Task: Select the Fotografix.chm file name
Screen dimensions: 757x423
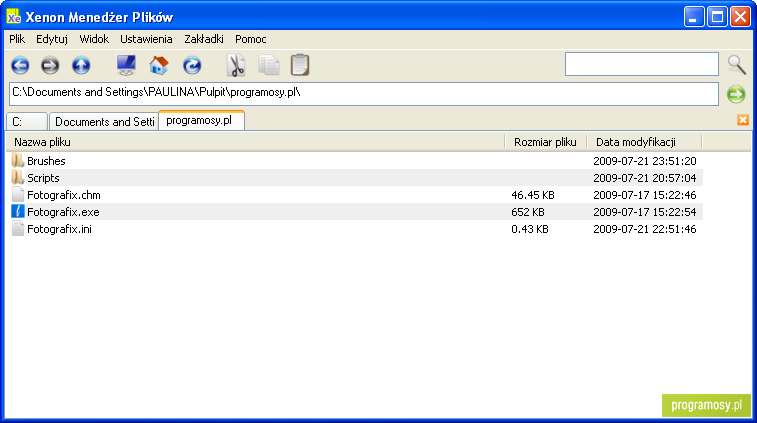Action: [64, 195]
